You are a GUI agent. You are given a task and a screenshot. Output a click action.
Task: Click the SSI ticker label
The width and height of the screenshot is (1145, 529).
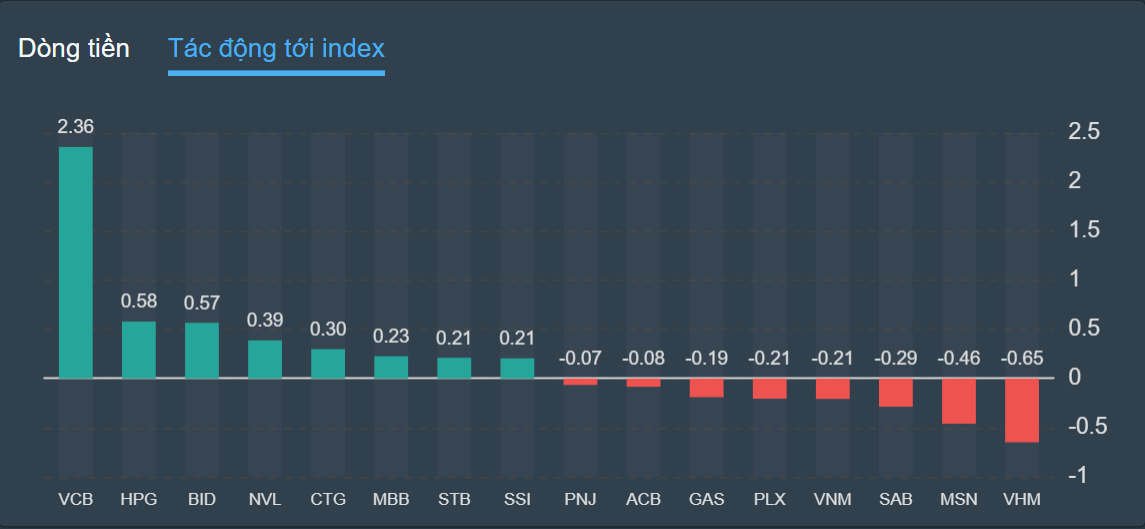pyautogui.click(x=517, y=498)
